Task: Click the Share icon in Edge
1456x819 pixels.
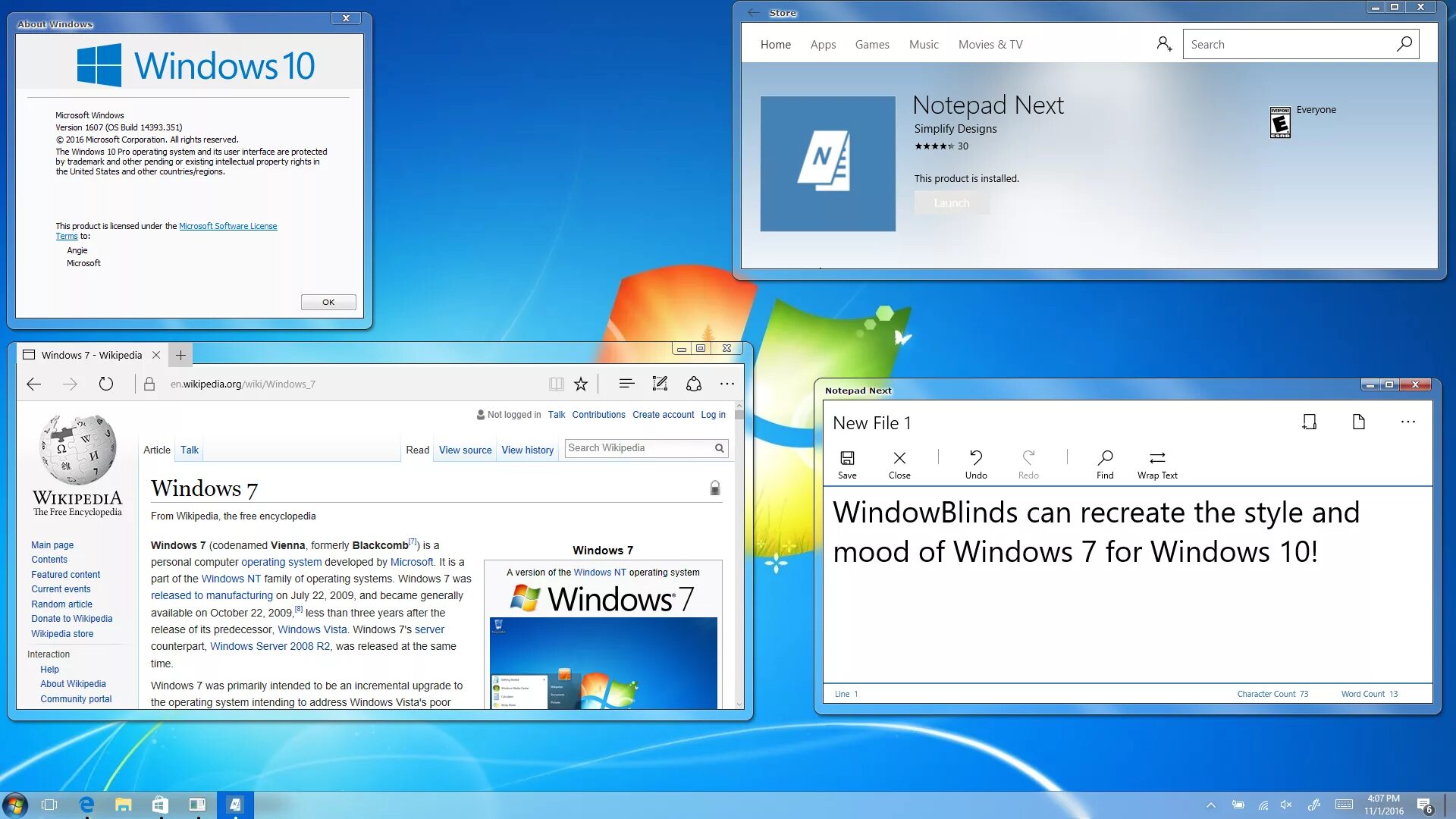Action: click(693, 384)
